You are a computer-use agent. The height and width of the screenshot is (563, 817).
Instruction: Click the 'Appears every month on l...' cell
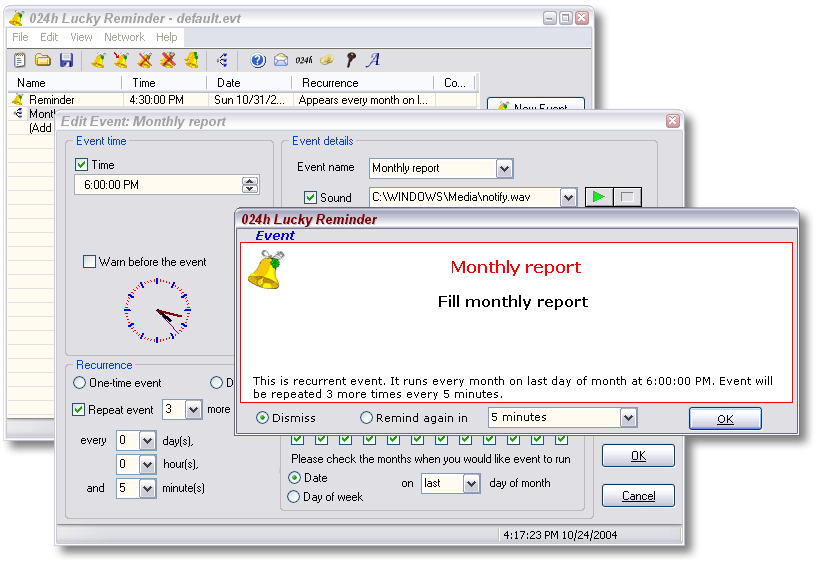(363, 99)
